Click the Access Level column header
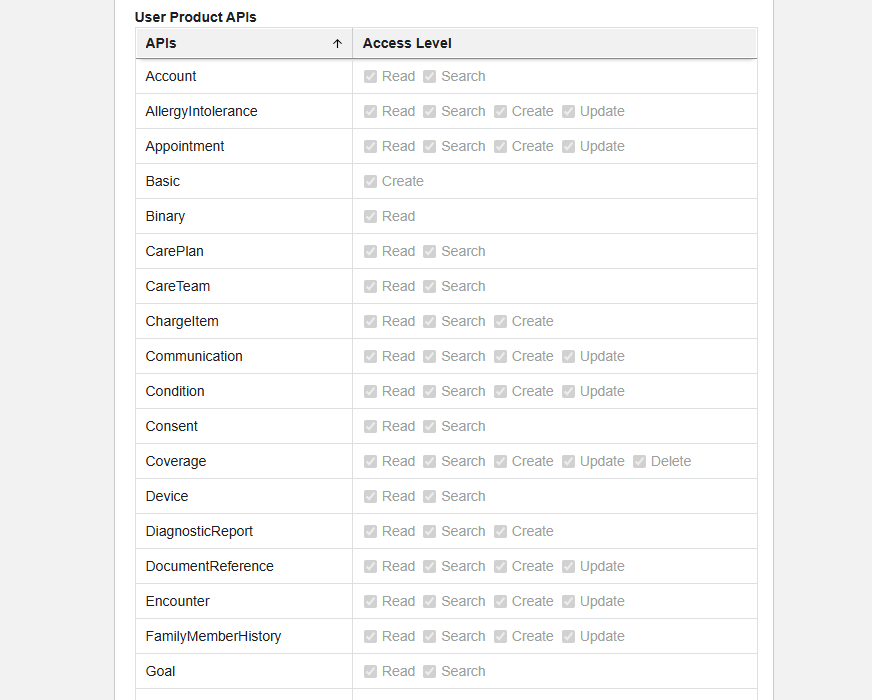This screenshot has height=700, width=872. click(x=407, y=44)
